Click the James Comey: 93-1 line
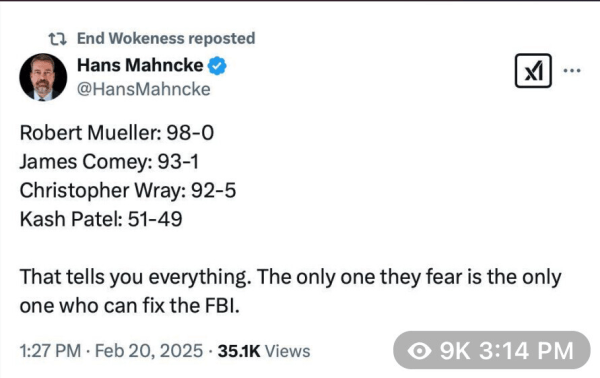This screenshot has height=378, width=600. 109,162
